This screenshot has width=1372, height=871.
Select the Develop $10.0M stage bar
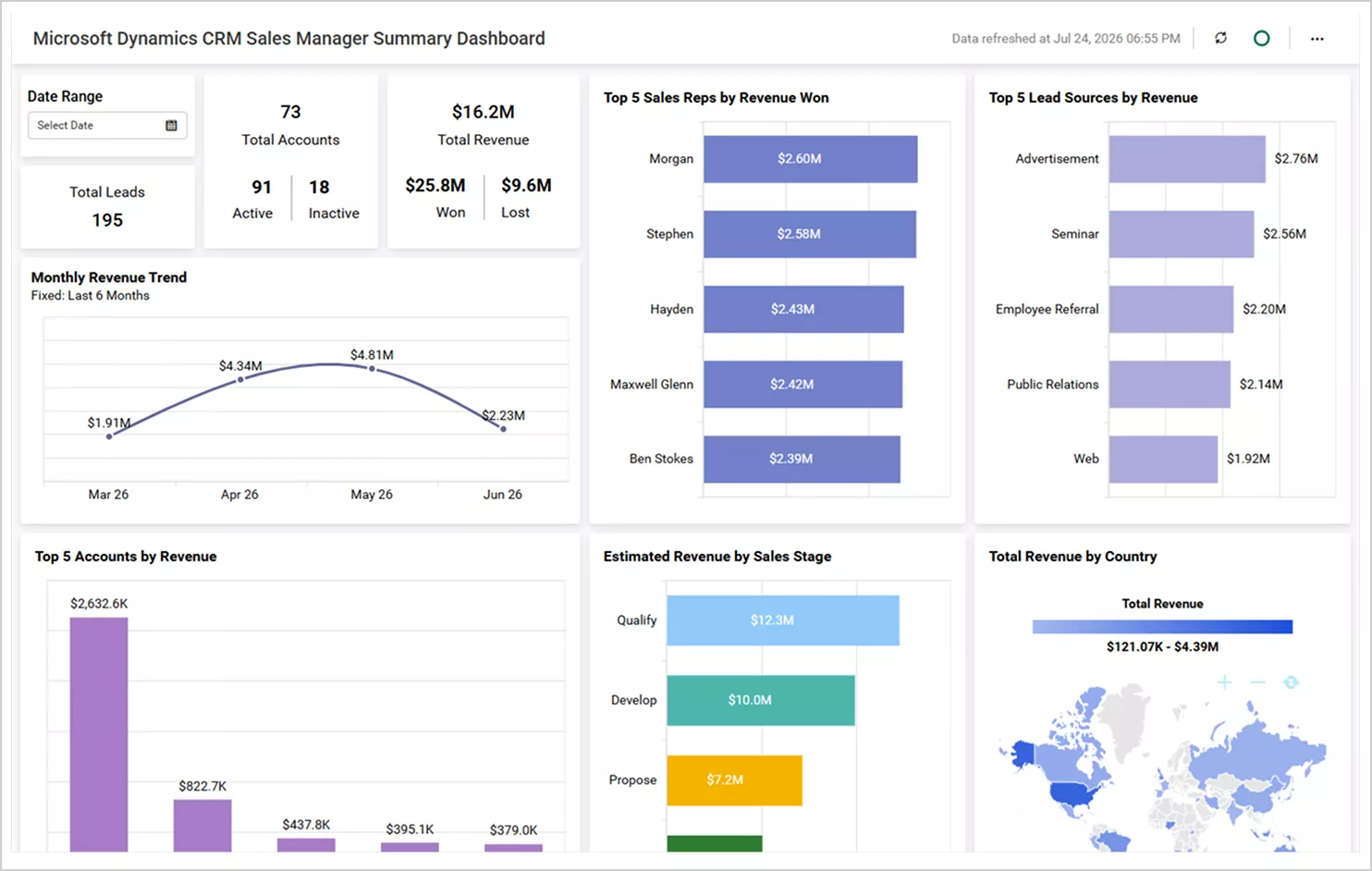tap(761, 700)
